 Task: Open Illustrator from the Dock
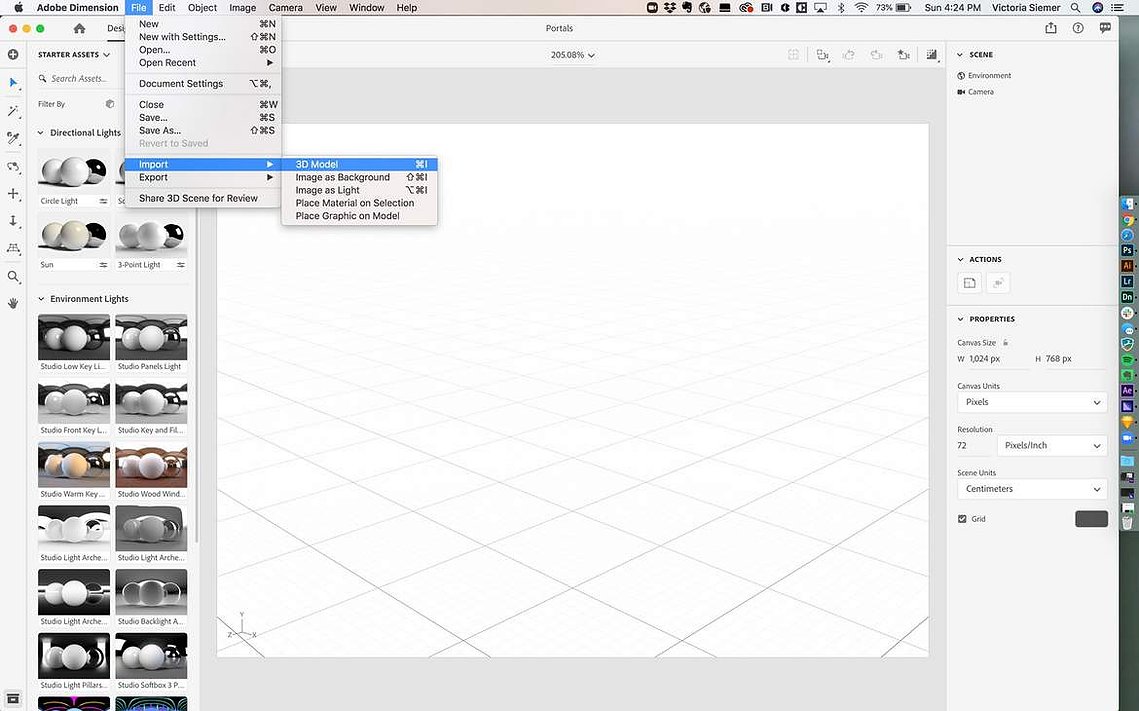click(x=1127, y=266)
